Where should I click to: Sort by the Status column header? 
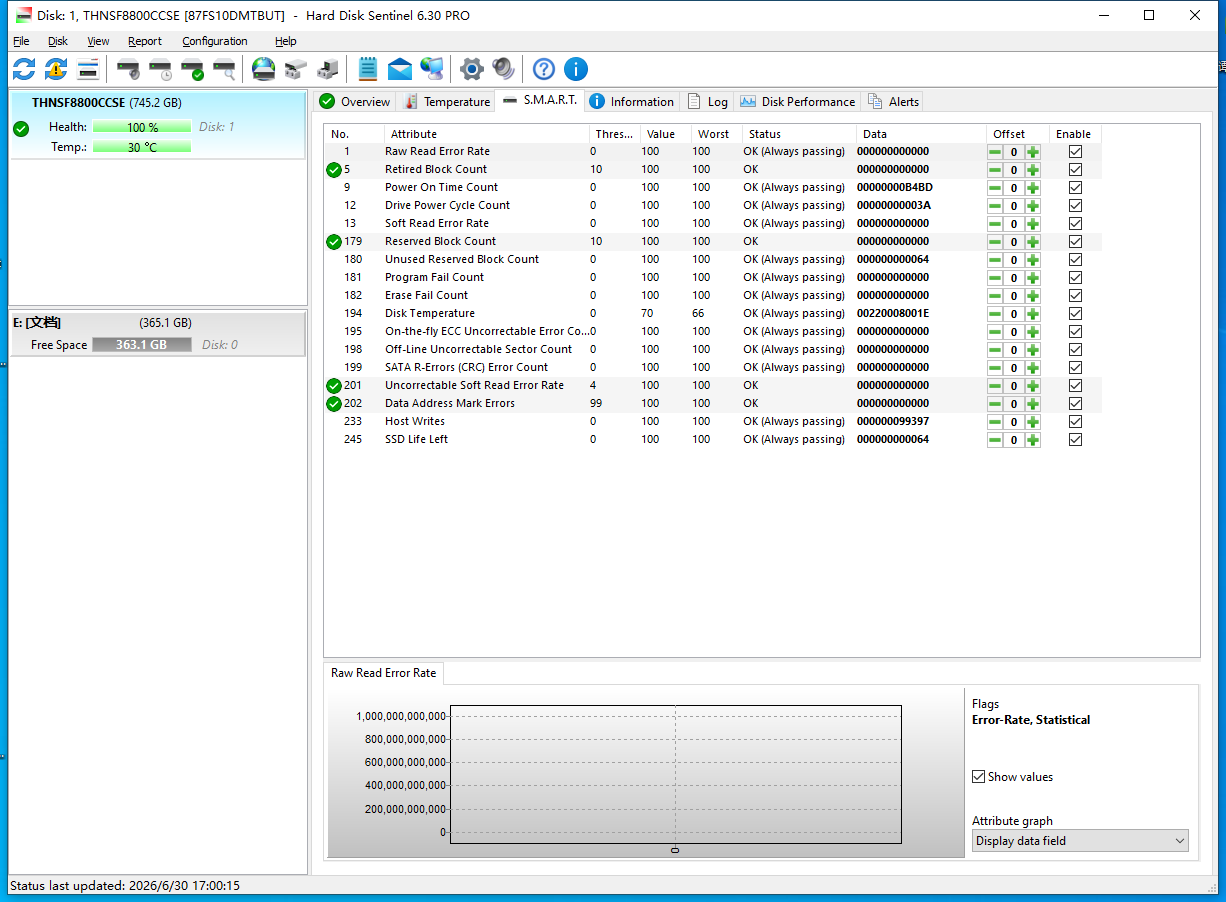799,134
